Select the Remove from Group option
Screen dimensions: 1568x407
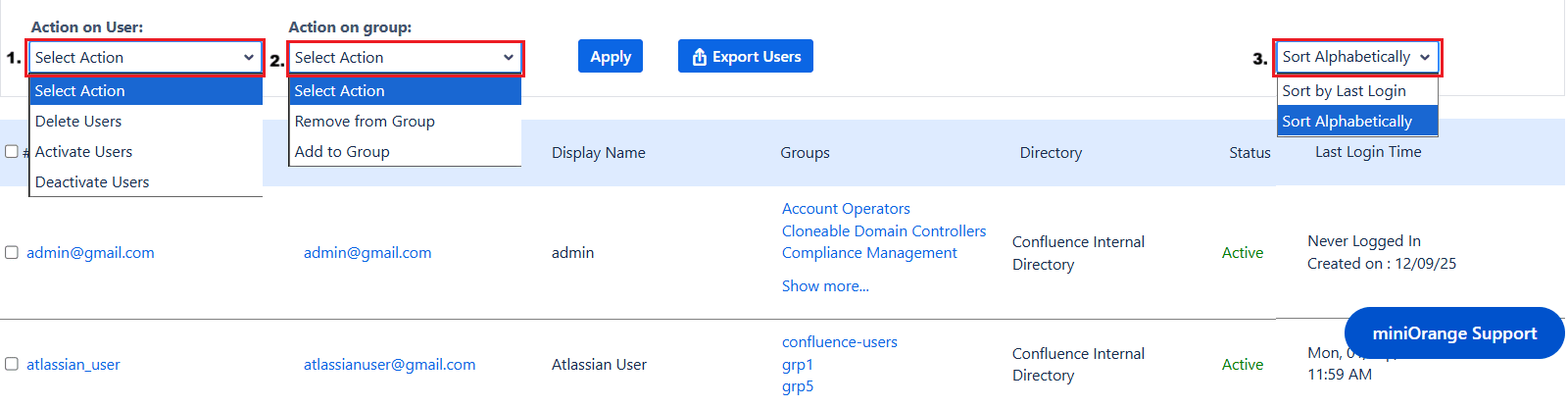click(365, 122)
